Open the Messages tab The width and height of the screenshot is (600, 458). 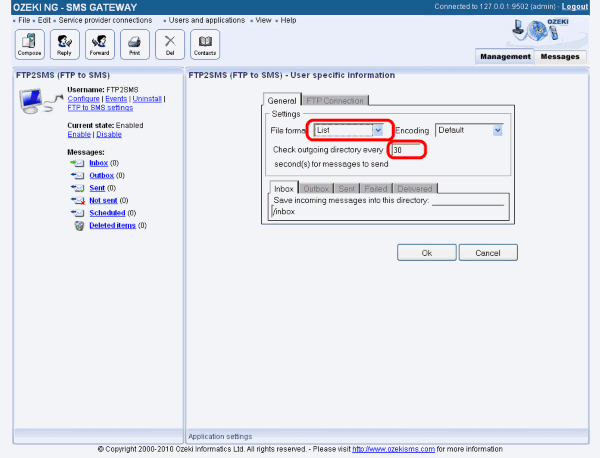(560, 57)
